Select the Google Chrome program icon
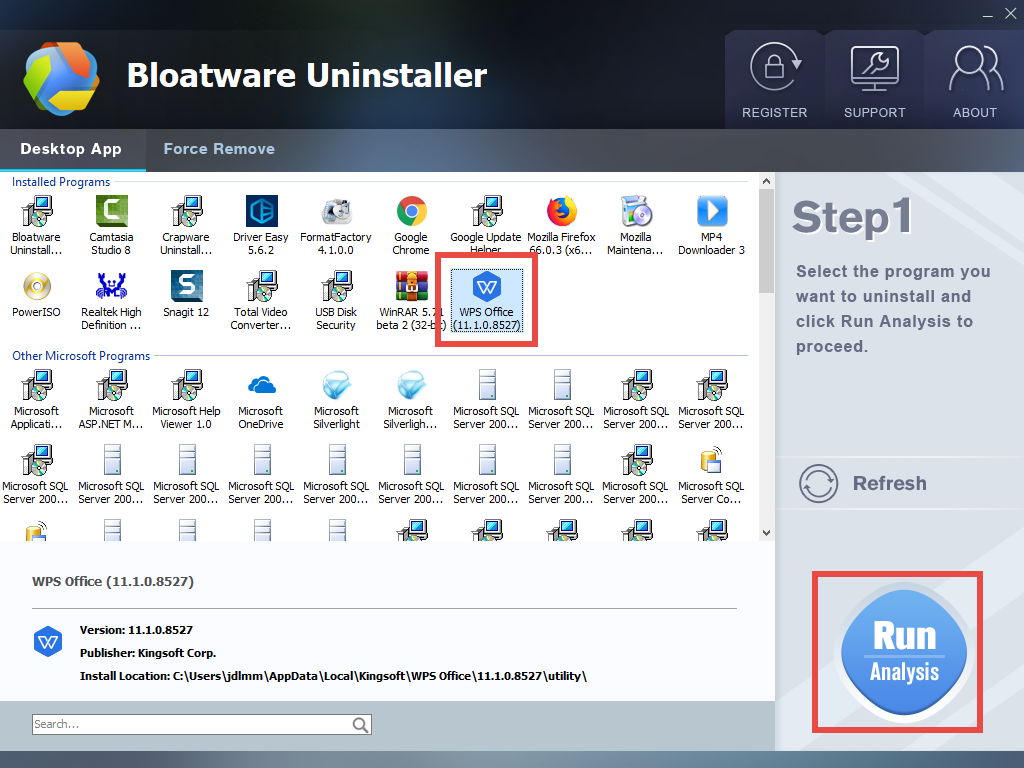This screenshot has width=1024, height=768. click(411, 225)
